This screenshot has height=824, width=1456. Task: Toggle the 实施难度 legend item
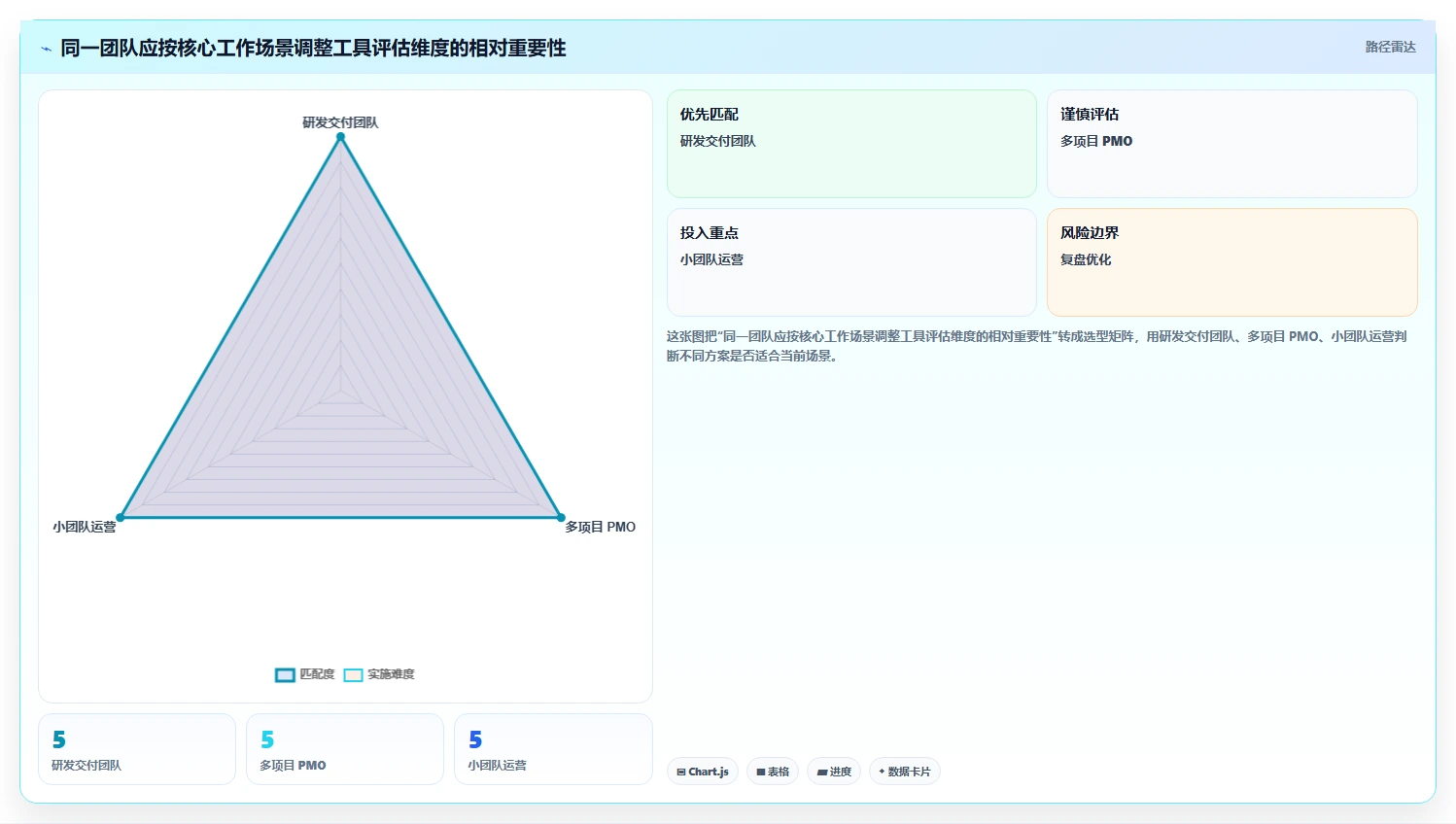tap(379, 674)
